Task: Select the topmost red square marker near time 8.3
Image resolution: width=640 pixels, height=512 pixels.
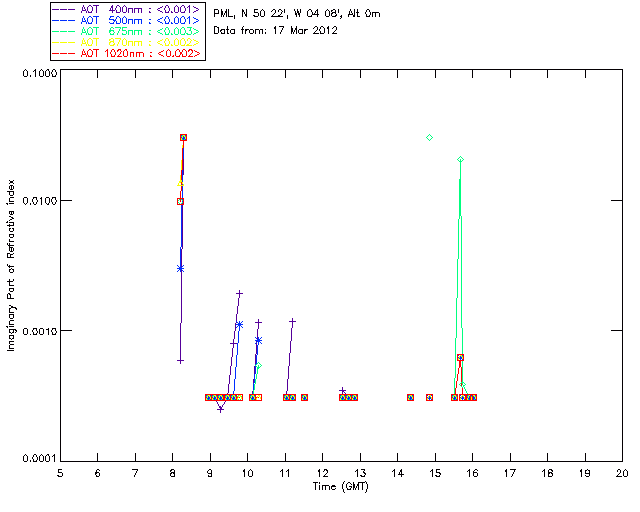Action: point(184,138)
